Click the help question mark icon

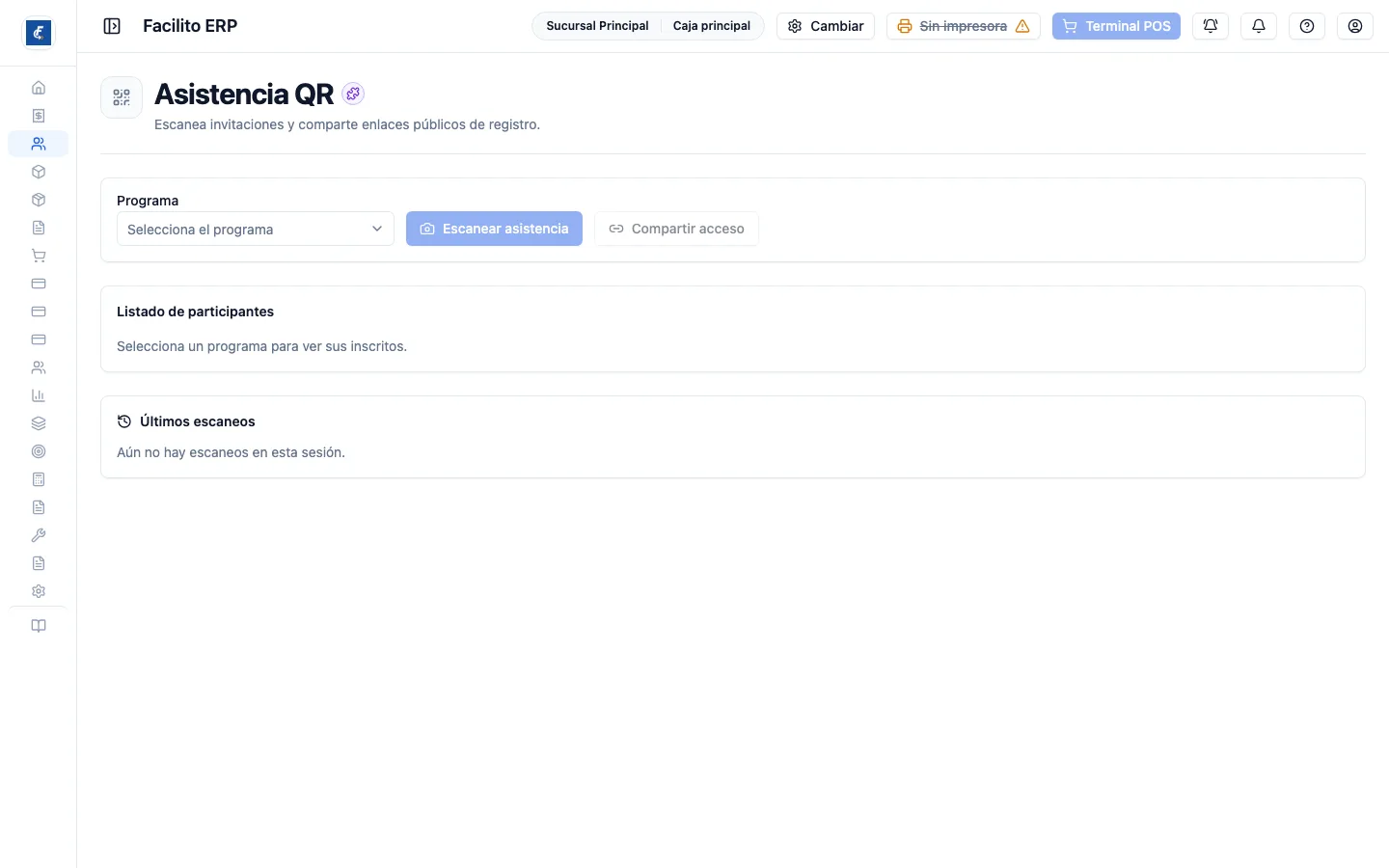click(x=1307, y=26)
